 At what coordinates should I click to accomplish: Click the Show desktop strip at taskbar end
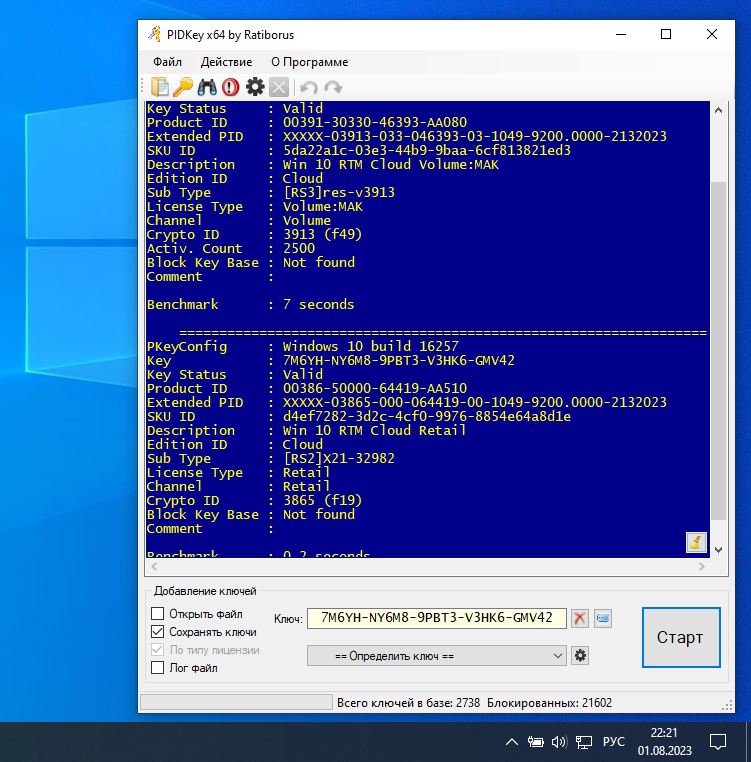[749, 742]
